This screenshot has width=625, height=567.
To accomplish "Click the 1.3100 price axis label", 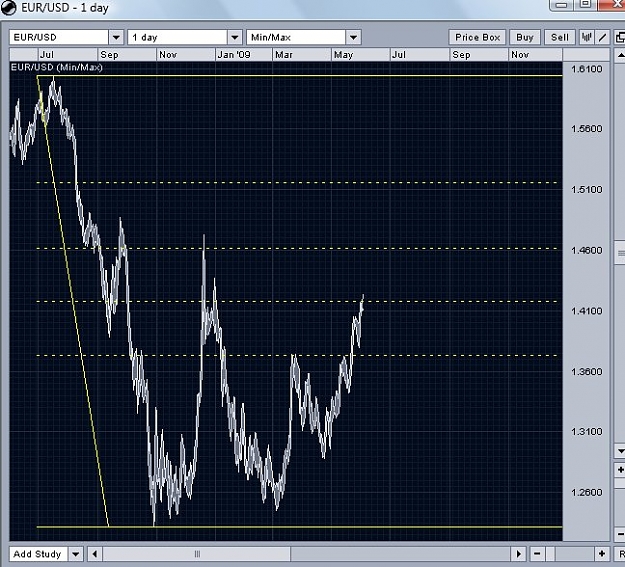I will (x=587, y=431).
